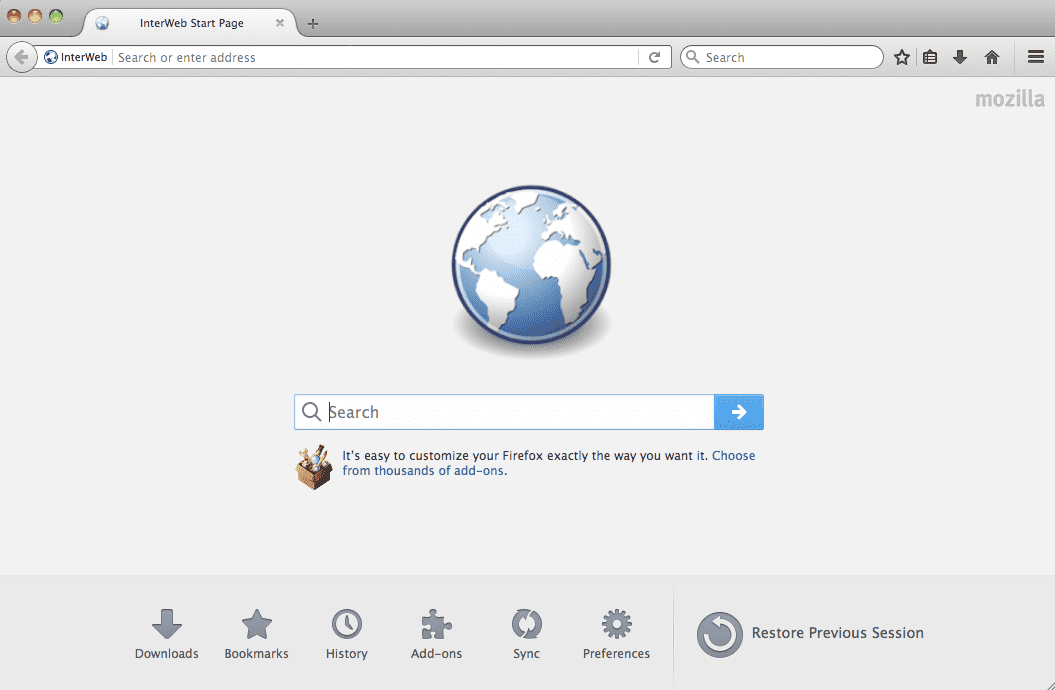Screen dimensions: 1055x690
Task: Click the InterWeb site identity globe icon
Action: coord(50,57)
